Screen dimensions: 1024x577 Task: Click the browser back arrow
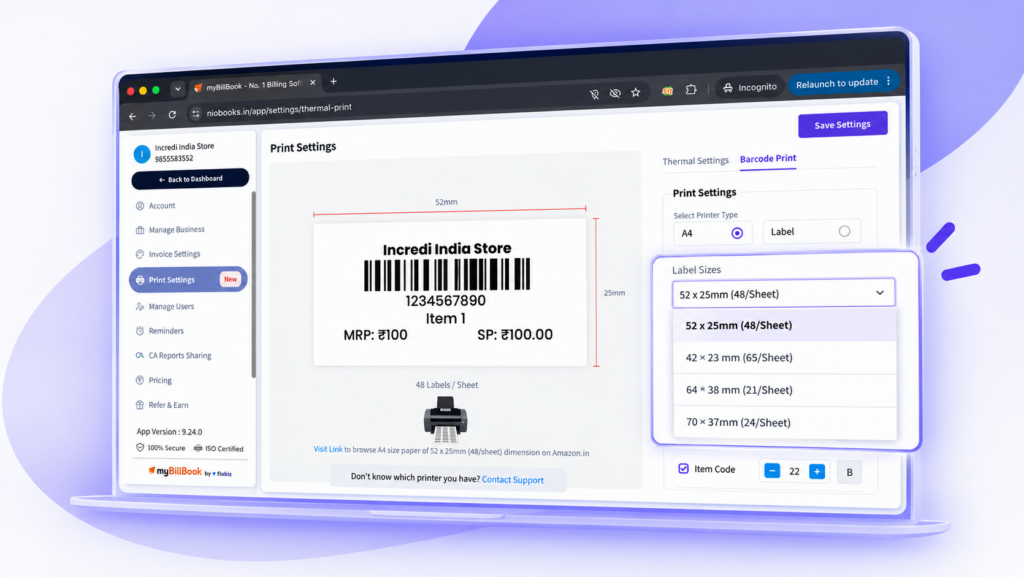pos(133,116)
